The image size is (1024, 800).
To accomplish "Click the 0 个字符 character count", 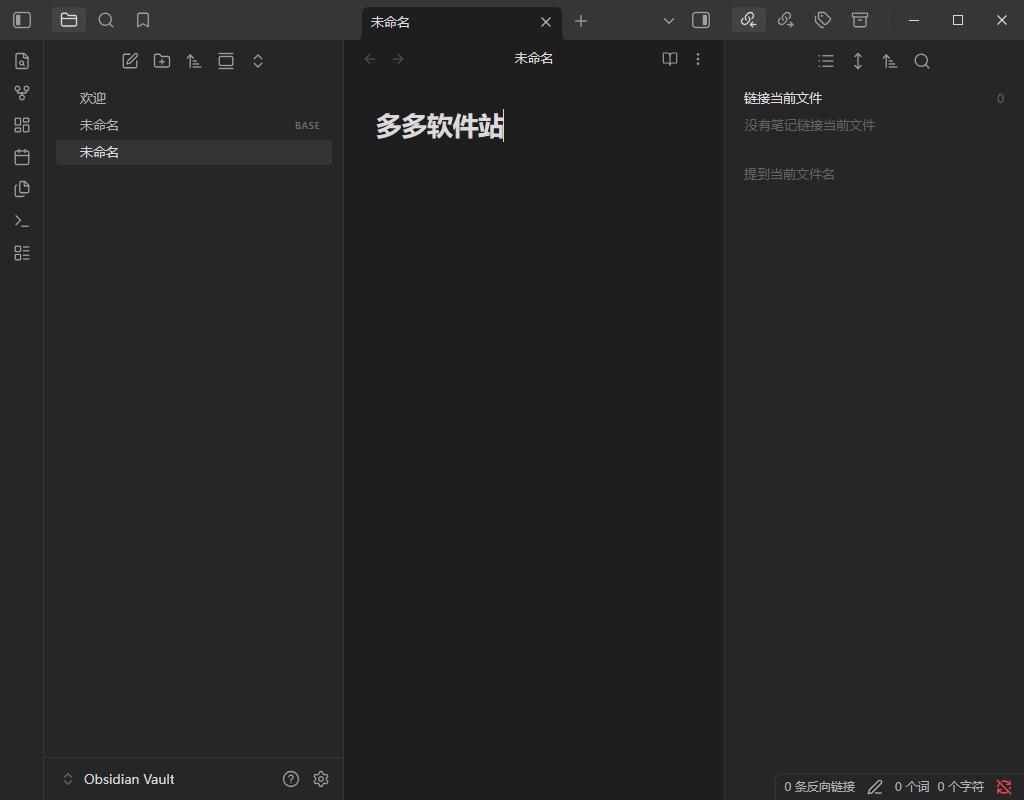I will click(x=960, y=787).
